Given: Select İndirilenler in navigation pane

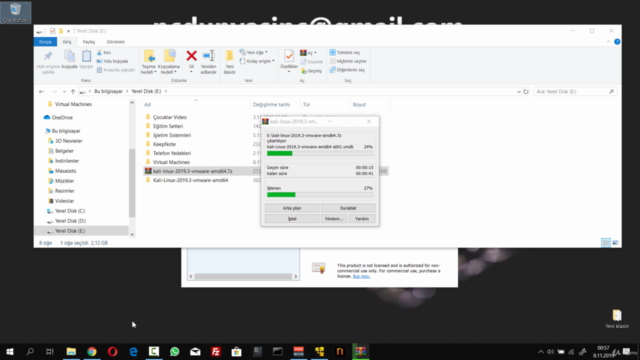Looking at the screenshot, I should [x=67, y=161].
